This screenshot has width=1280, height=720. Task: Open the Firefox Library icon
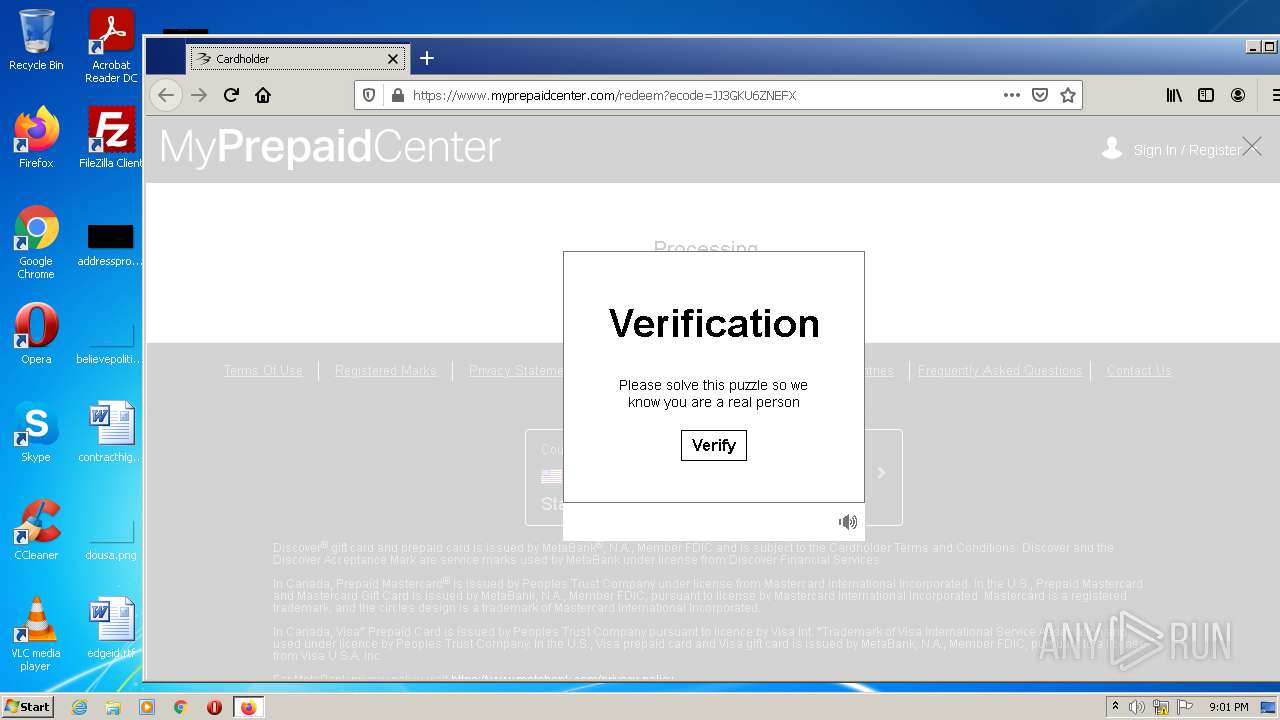pyautogui.click(x=1175, y=95)
